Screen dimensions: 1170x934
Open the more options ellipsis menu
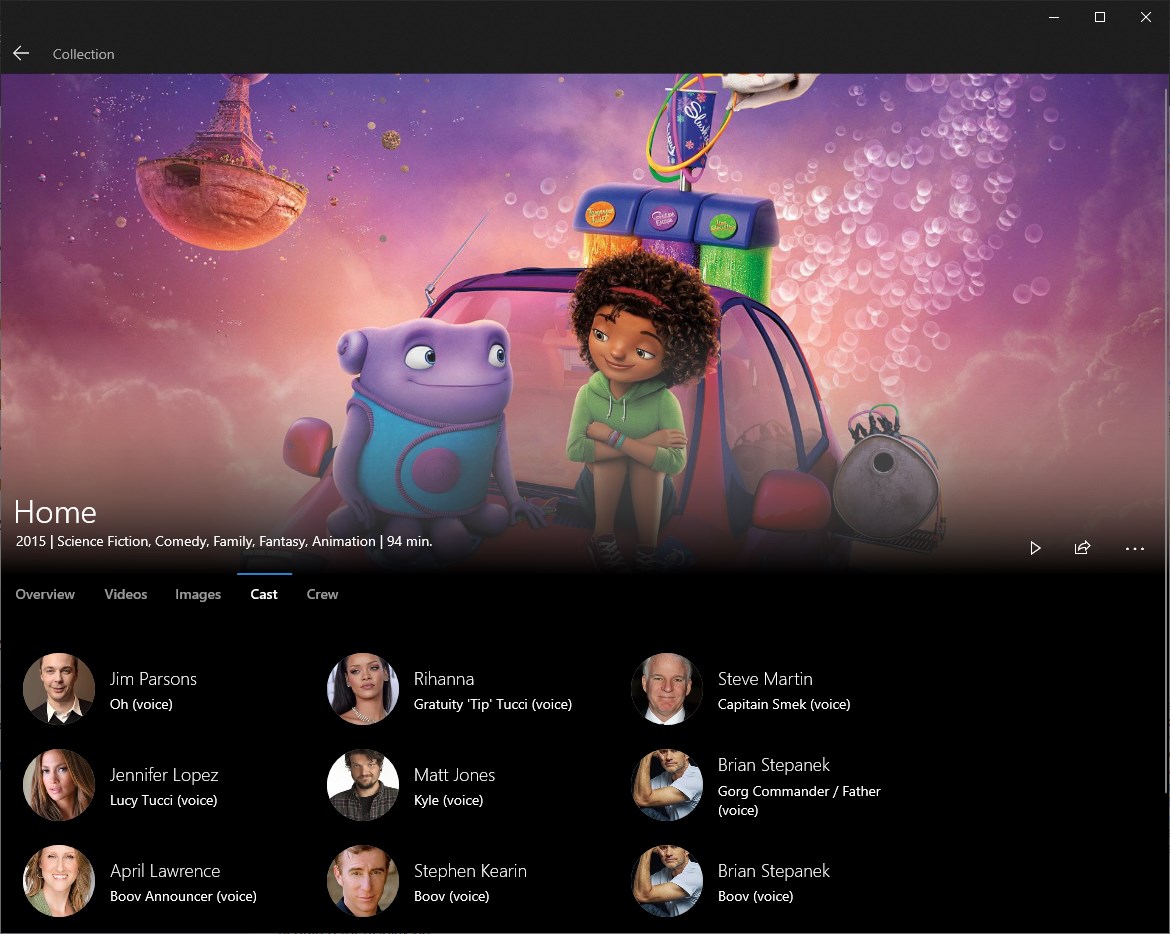(1134, 549)
